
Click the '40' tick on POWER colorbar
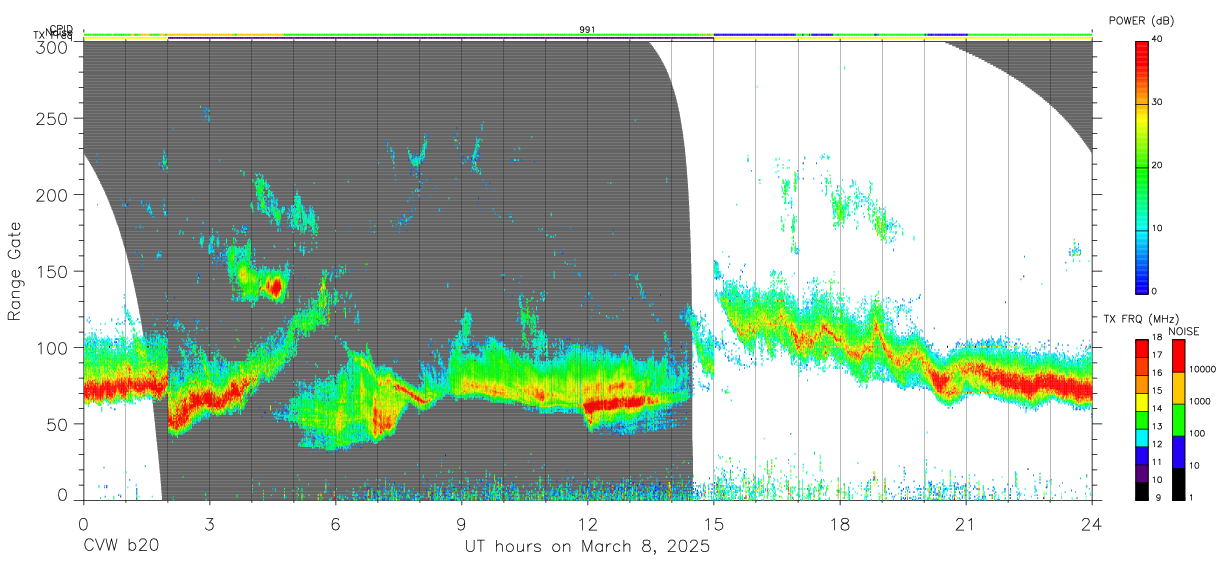click(x=1157, y=40)
